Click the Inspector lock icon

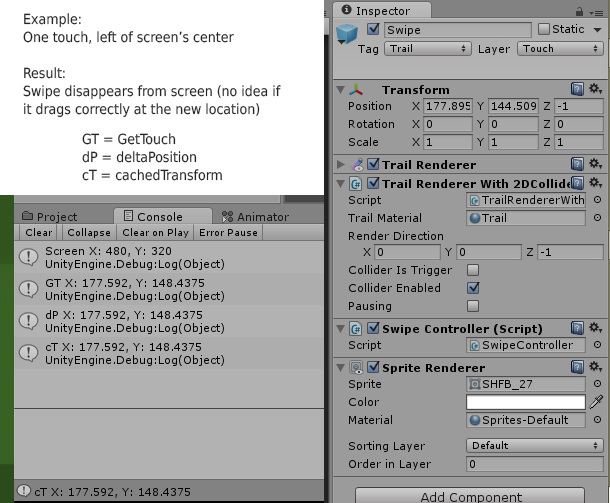click(579, 12)
